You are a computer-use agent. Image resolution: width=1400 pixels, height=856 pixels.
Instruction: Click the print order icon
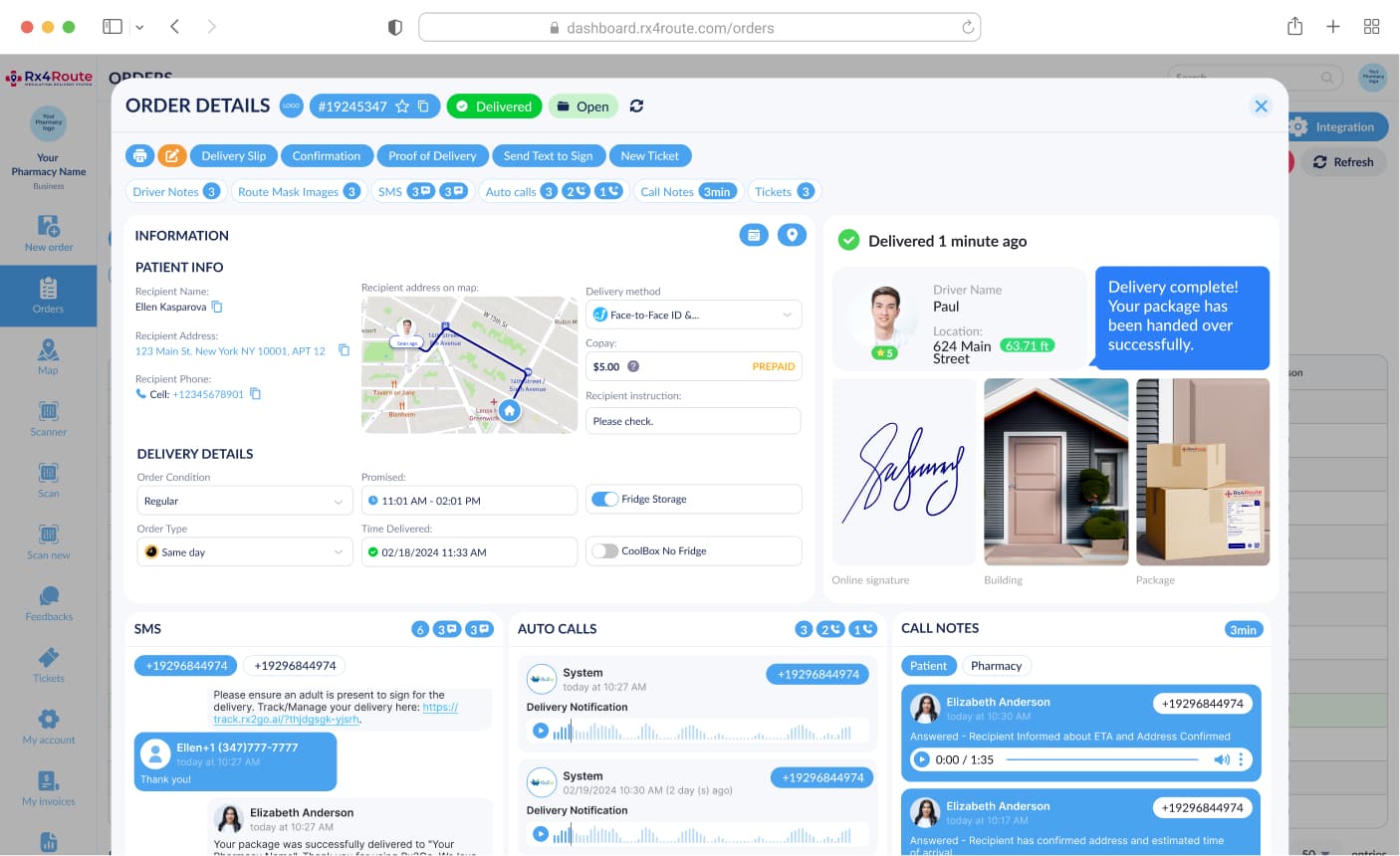(139, 156)
